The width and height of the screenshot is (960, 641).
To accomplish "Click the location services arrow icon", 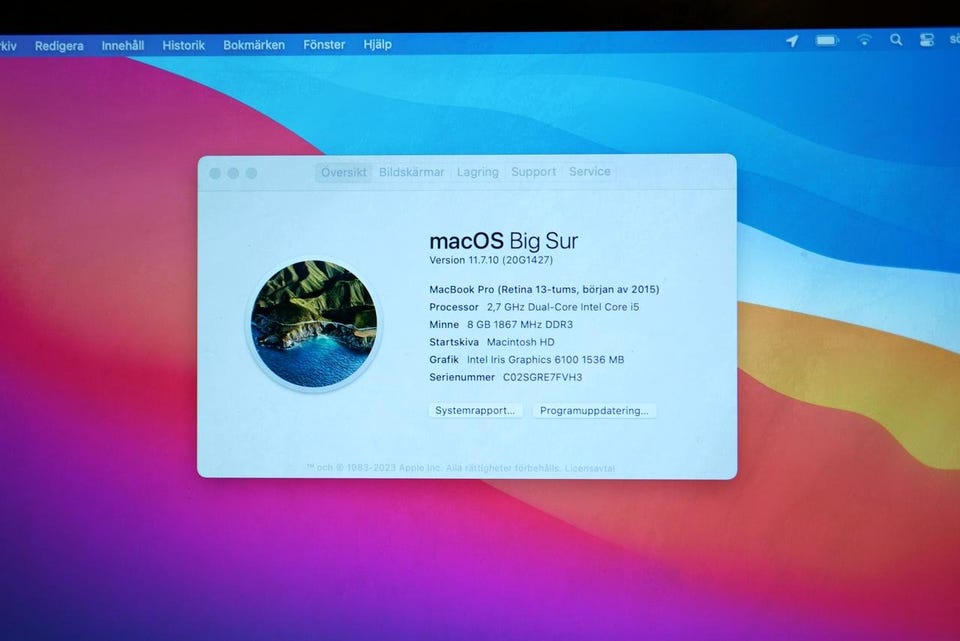I will [x=792, y=41].
